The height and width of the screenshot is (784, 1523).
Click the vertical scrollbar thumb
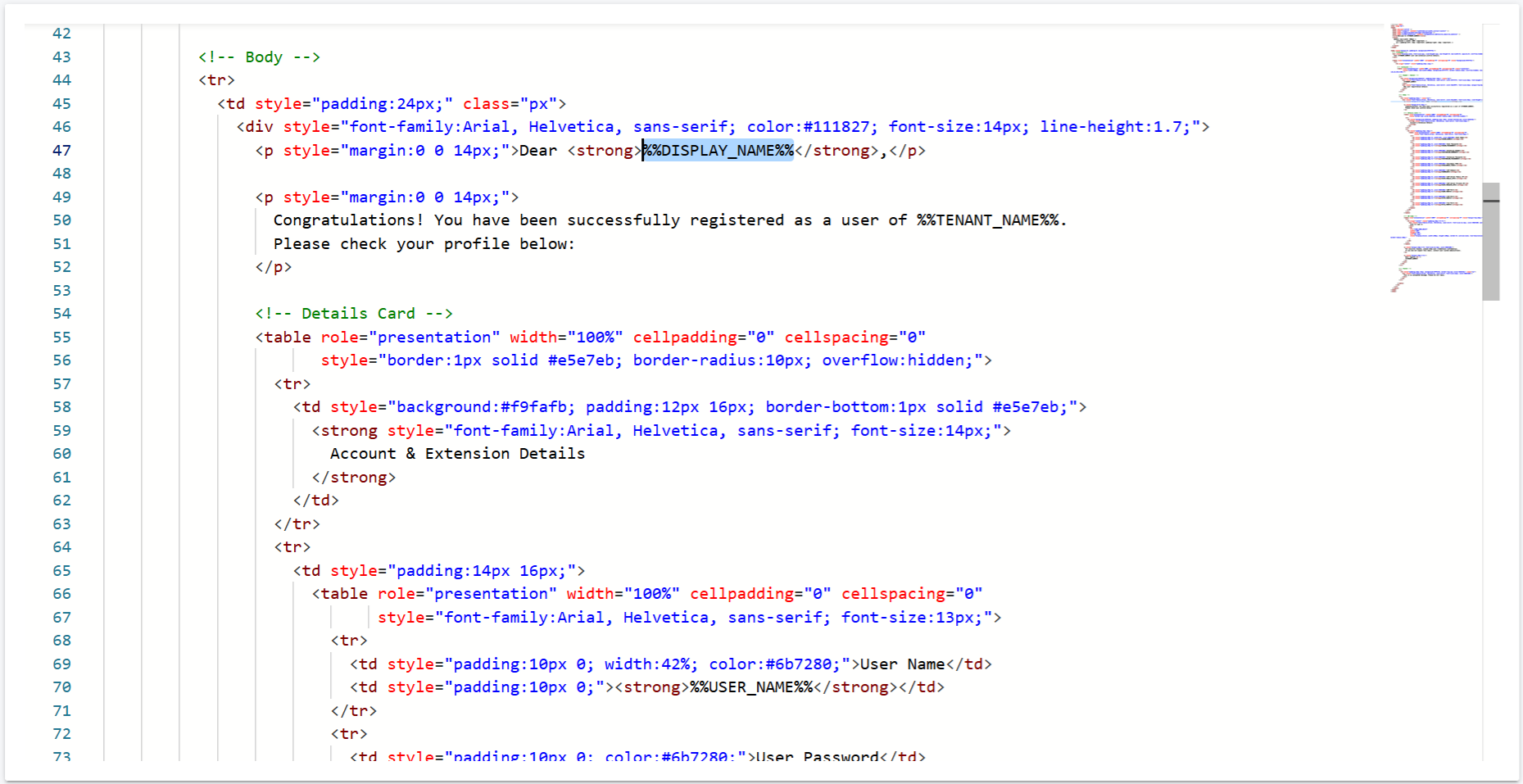point(1490,242)
